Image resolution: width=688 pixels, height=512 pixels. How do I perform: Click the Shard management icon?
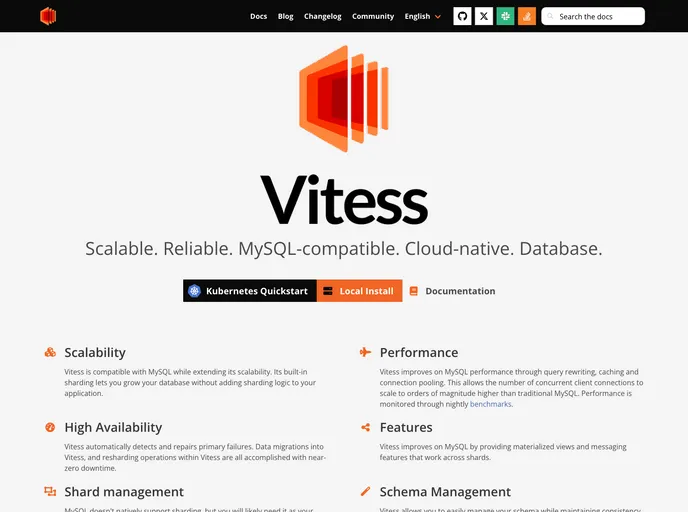click(x=50, y=491)
